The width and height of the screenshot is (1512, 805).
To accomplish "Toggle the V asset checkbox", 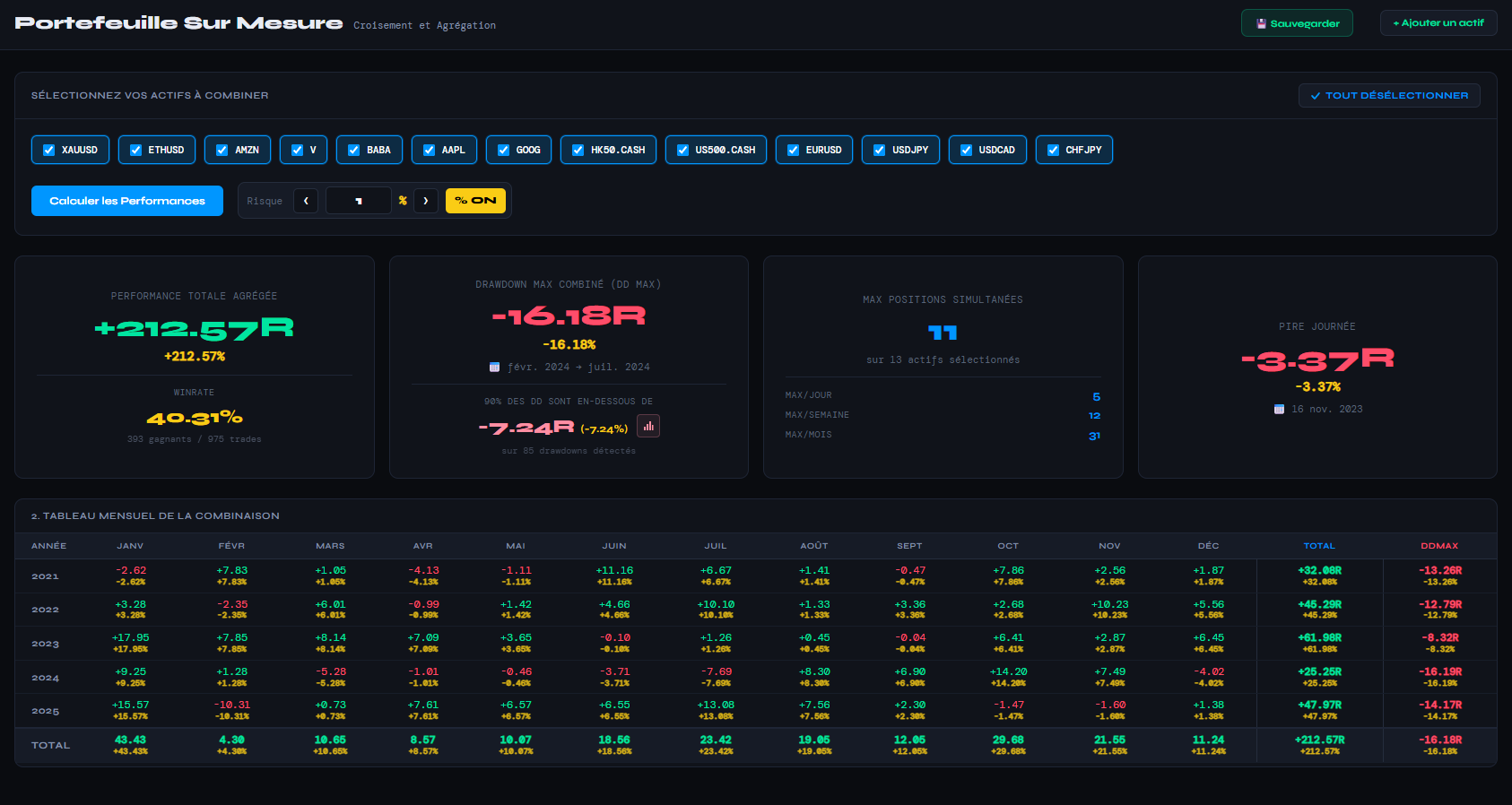I will click(x=297, y=150).
